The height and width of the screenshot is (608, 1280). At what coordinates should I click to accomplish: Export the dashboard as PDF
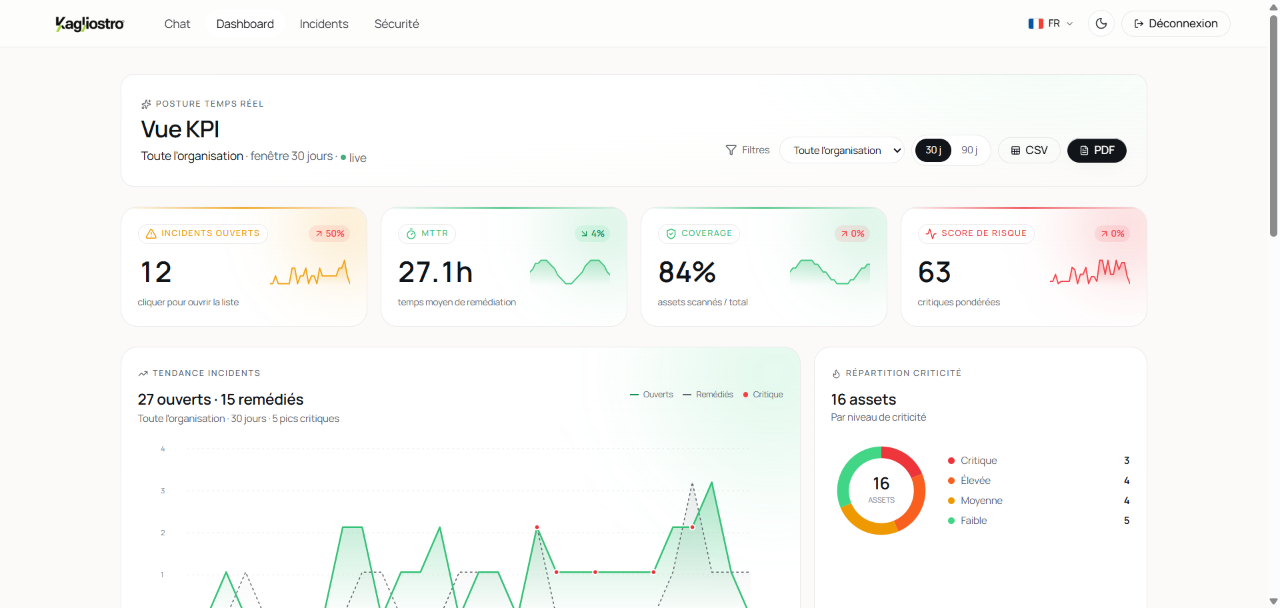1097,150
